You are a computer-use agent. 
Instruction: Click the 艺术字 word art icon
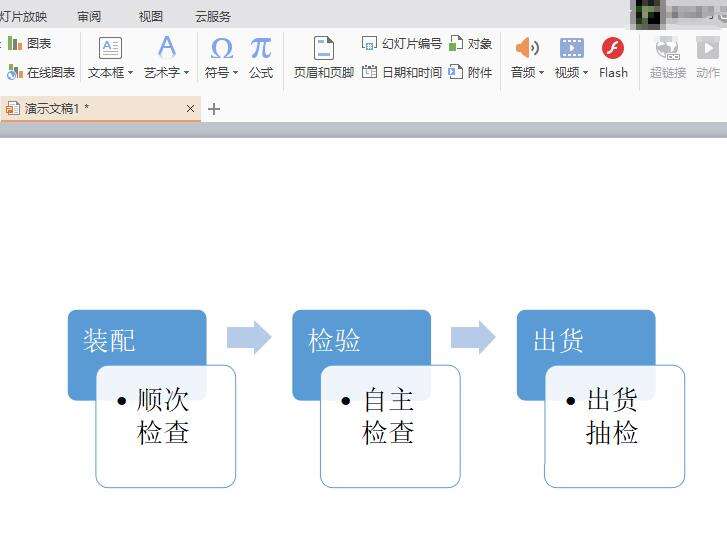coord(167,47)
